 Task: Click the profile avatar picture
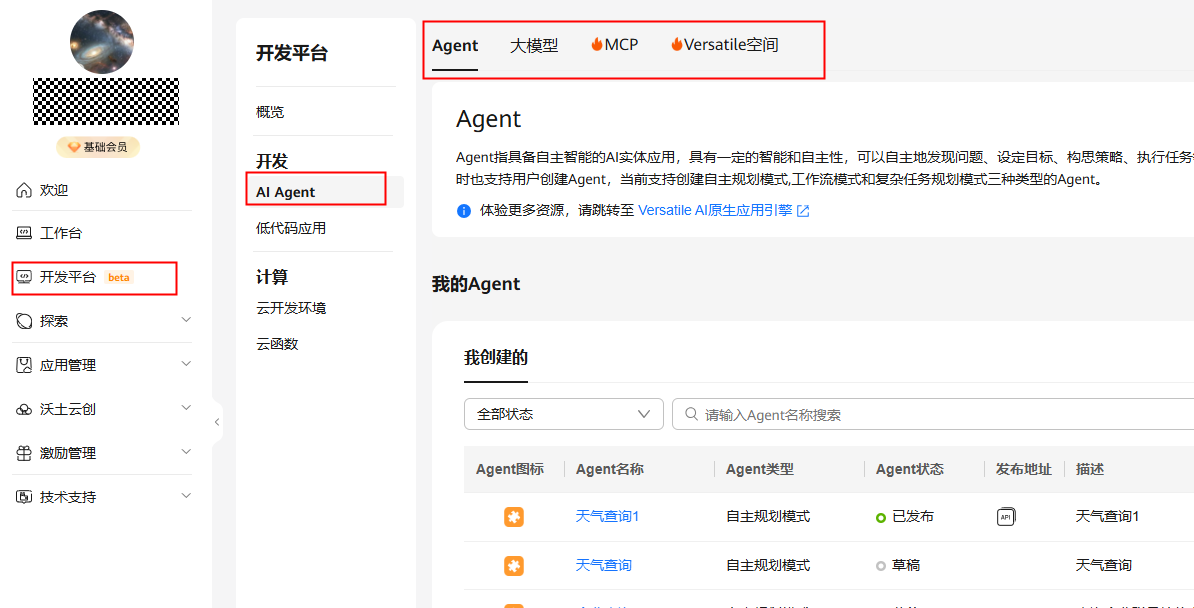[100, 41]
